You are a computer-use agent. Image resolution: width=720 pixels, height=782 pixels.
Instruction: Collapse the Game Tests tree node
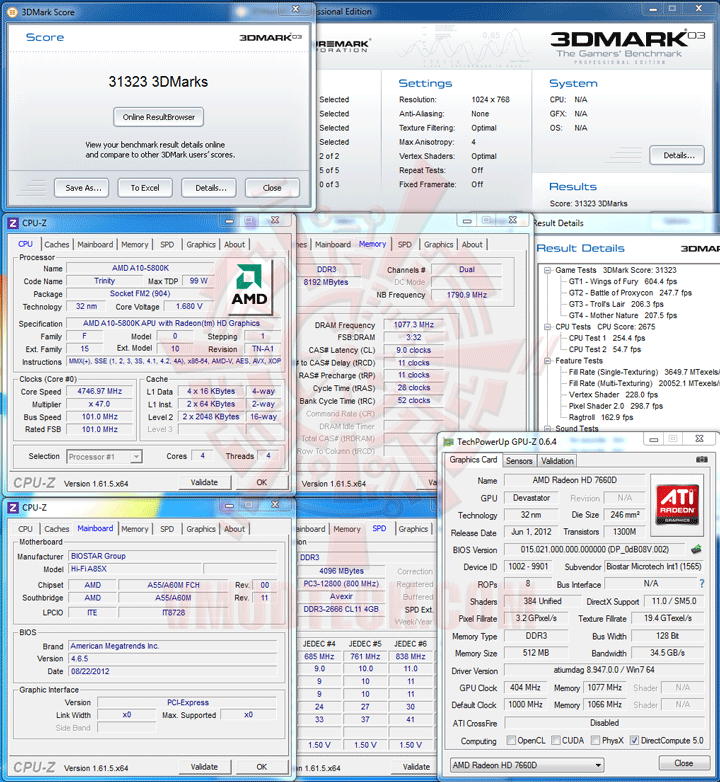547,270
